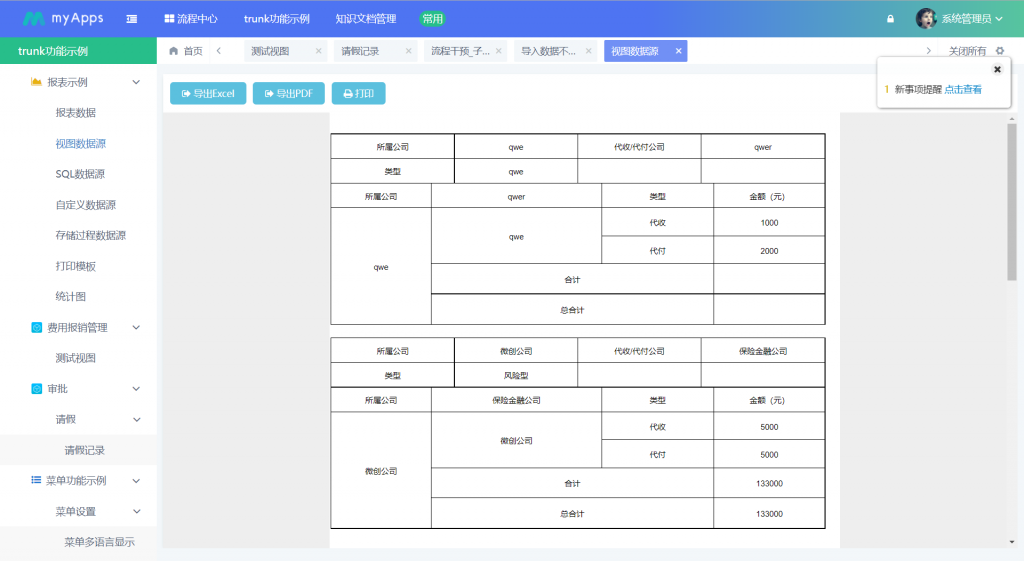The width and height of the screenshot is (1024, 561).
Task: Collapse the 报表示例 menu group
Action: (x=137, y=82)
